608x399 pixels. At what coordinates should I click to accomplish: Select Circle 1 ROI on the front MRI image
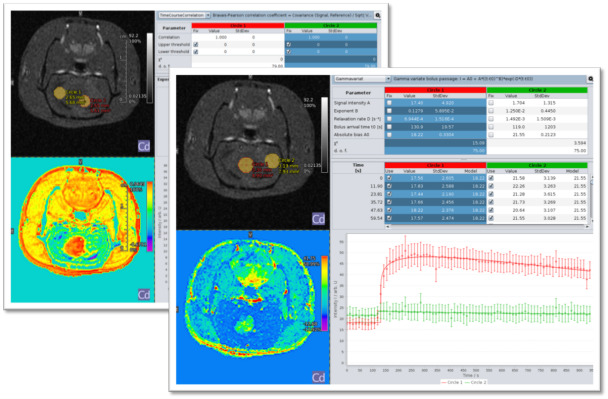245,164
